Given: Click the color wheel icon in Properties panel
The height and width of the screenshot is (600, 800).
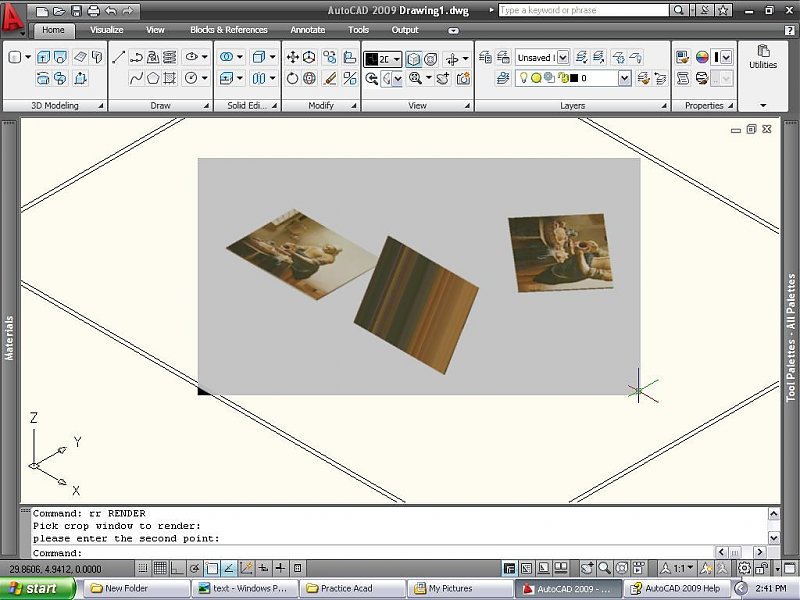Looking at the screenshot, I should click(702, 58).
